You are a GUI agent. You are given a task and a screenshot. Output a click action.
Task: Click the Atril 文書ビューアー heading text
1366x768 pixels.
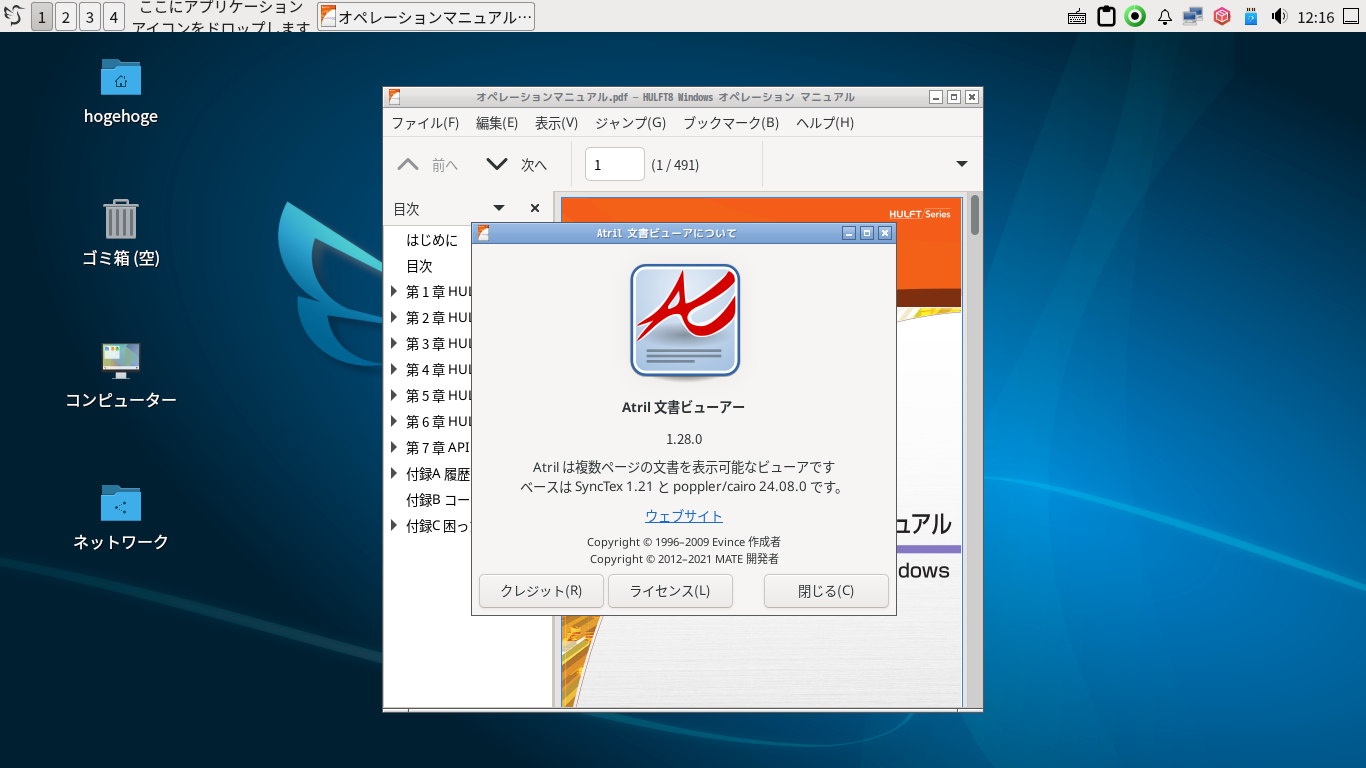pos(684,407)
